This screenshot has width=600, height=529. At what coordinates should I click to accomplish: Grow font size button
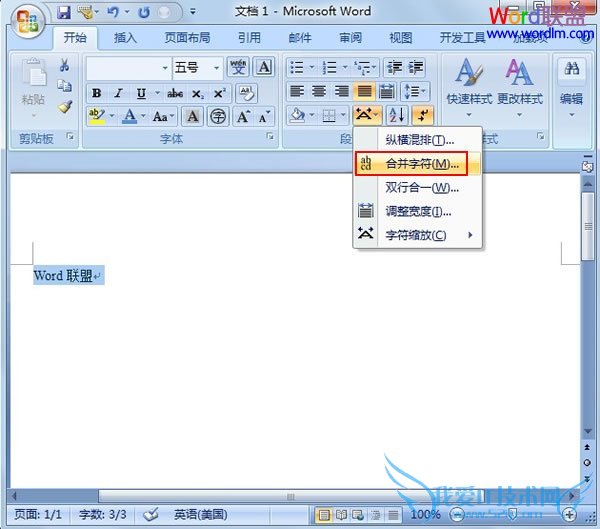pyautogui.click(x=243, y=116)
